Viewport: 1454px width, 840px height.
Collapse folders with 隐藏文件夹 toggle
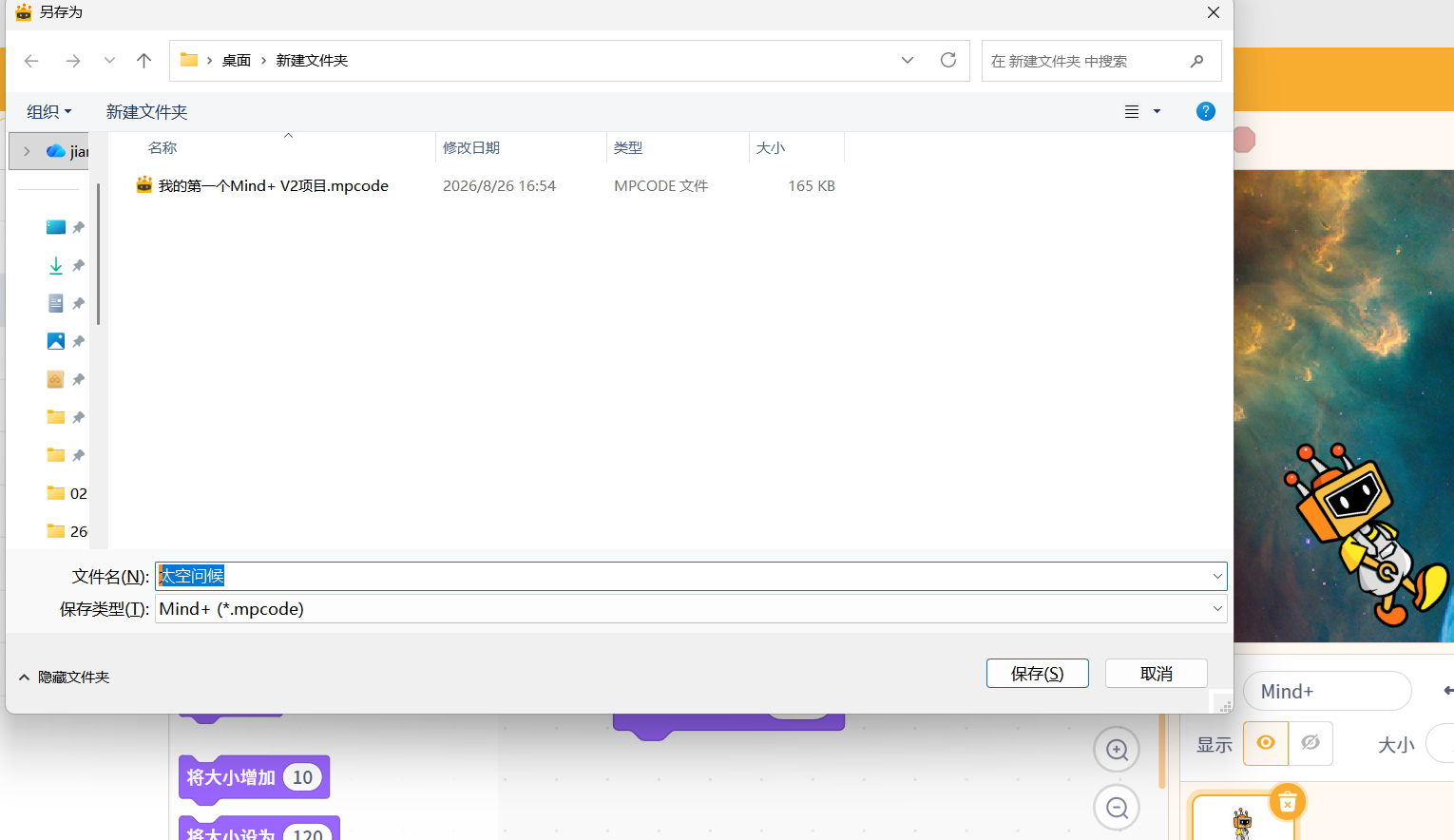coord(65,677)
